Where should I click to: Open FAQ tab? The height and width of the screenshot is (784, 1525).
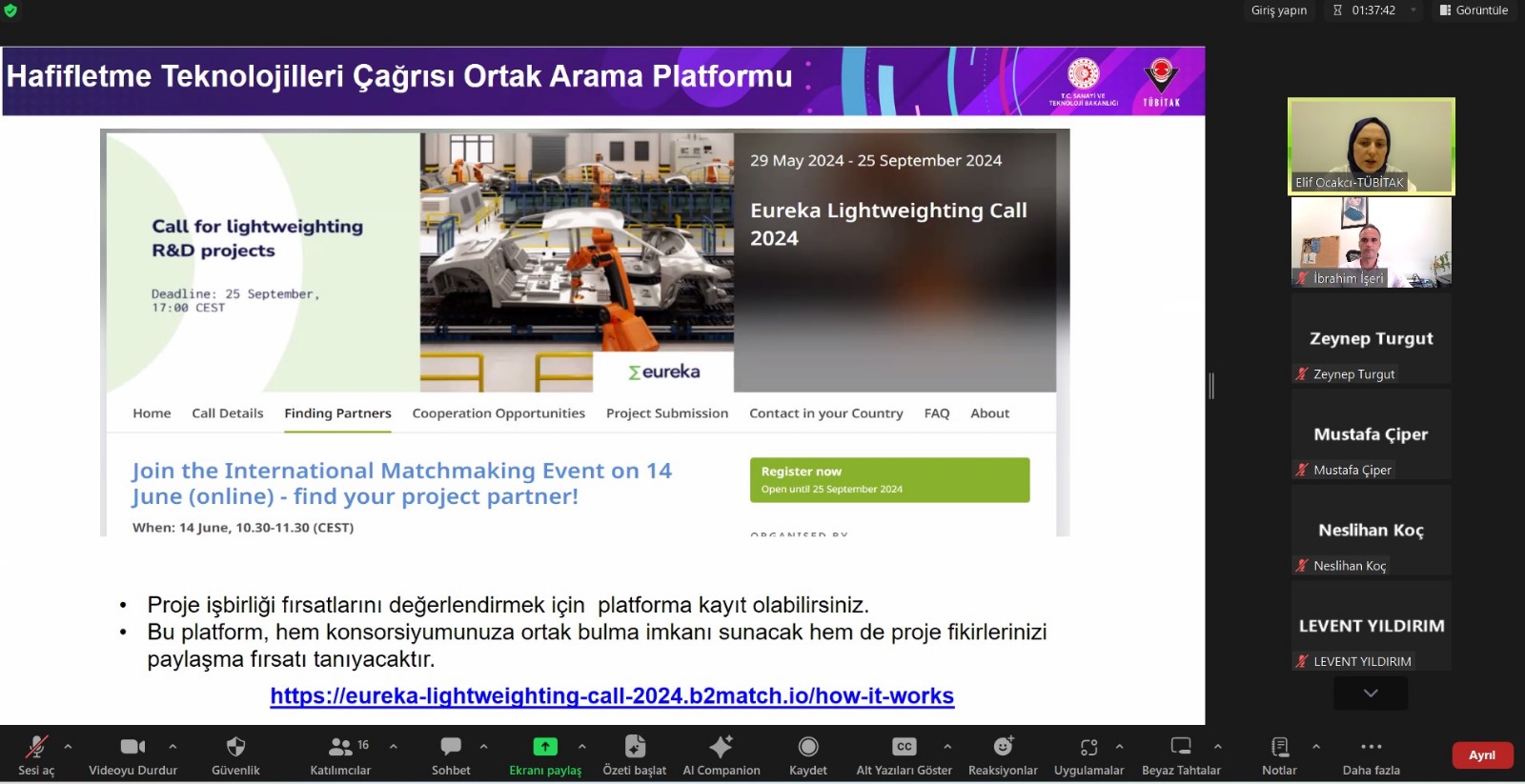(937, 413)
